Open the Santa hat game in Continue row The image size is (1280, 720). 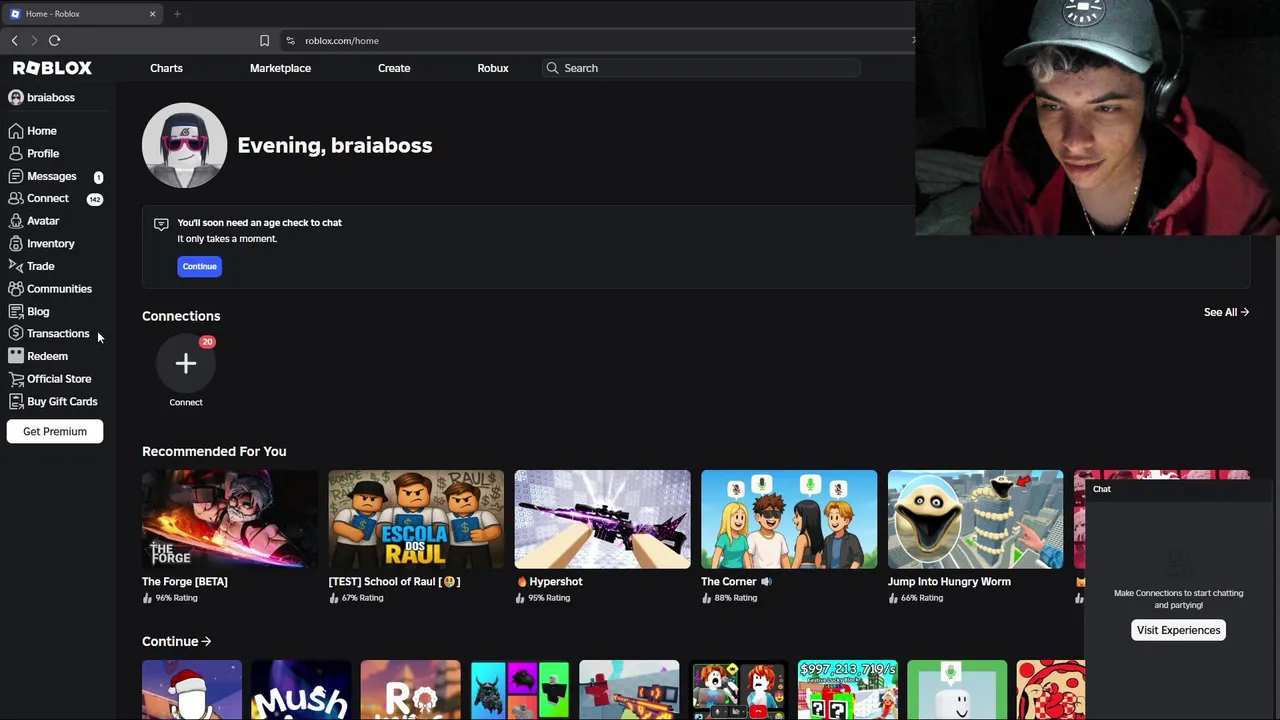tap(192, 690)
